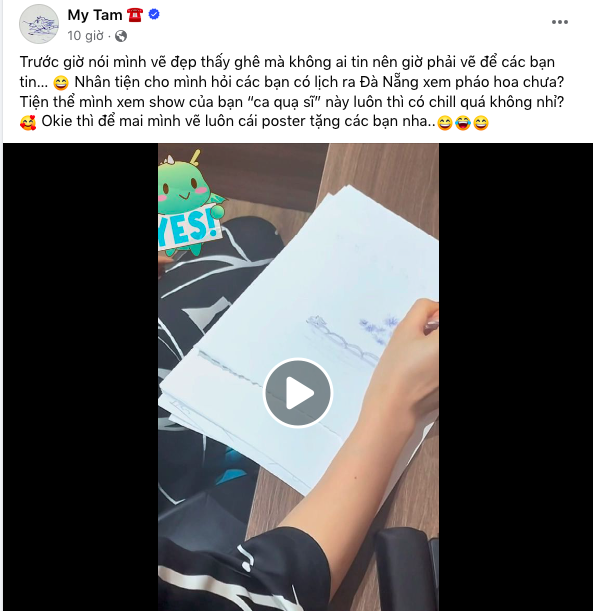Screen dimensions: 593x611
Task: Open the My Tam profile name link
Action: pos(95,15)
